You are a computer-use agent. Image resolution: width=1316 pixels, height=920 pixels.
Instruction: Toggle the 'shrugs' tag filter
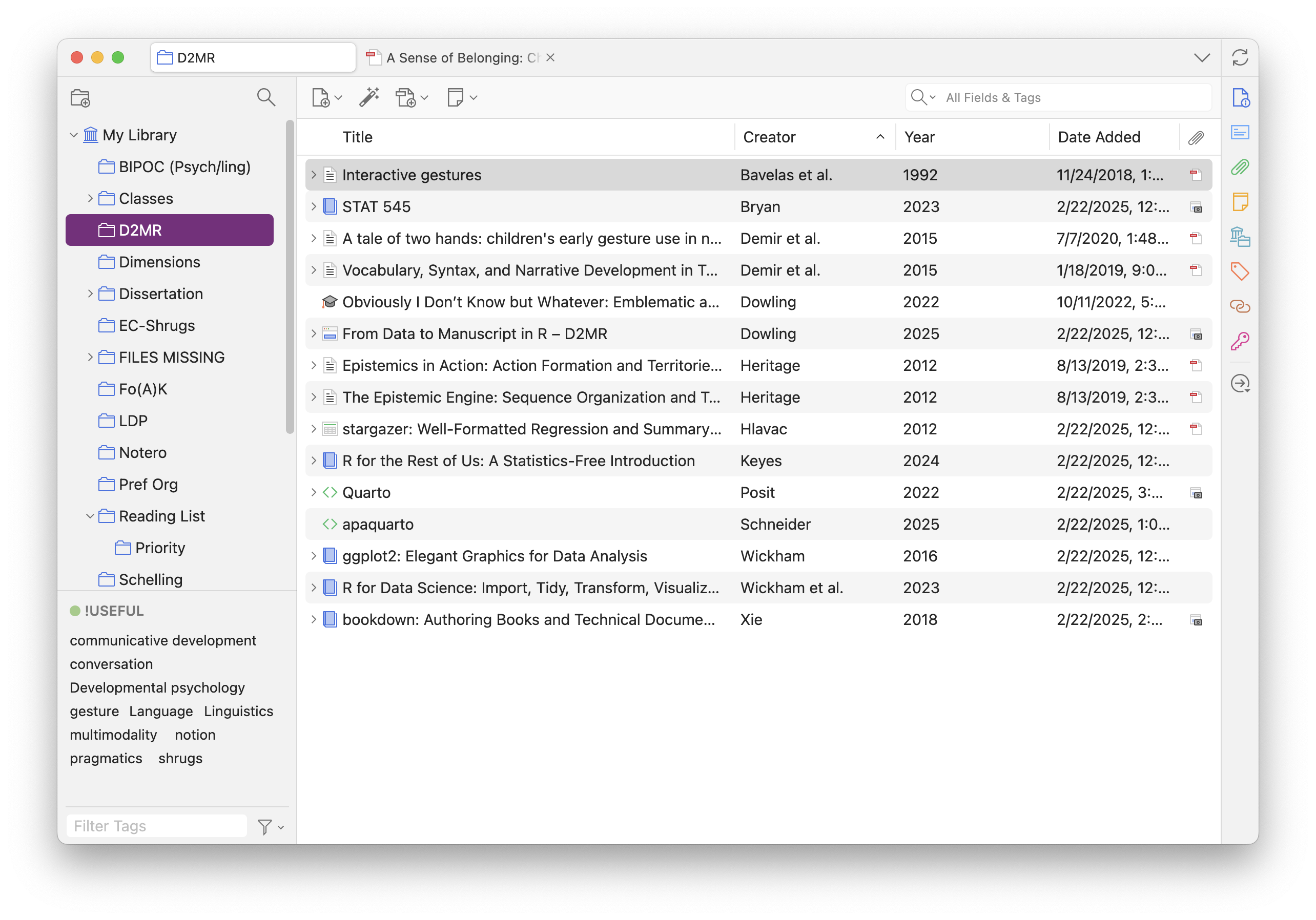[x=179, y=758]
